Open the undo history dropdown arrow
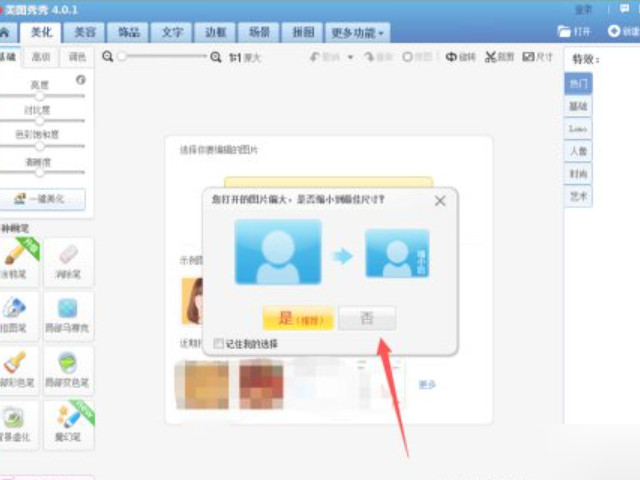The image size is (640, 480). 351,58
